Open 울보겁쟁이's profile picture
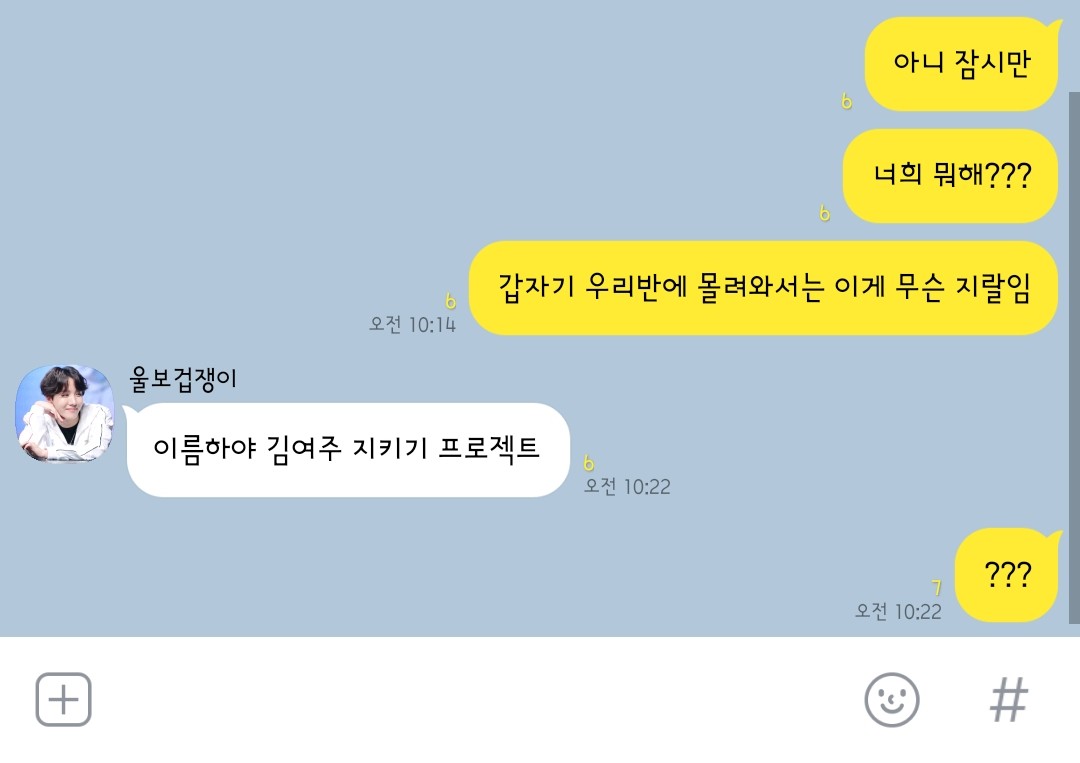This screenshot has width=1080, height=763. (65, 413)
